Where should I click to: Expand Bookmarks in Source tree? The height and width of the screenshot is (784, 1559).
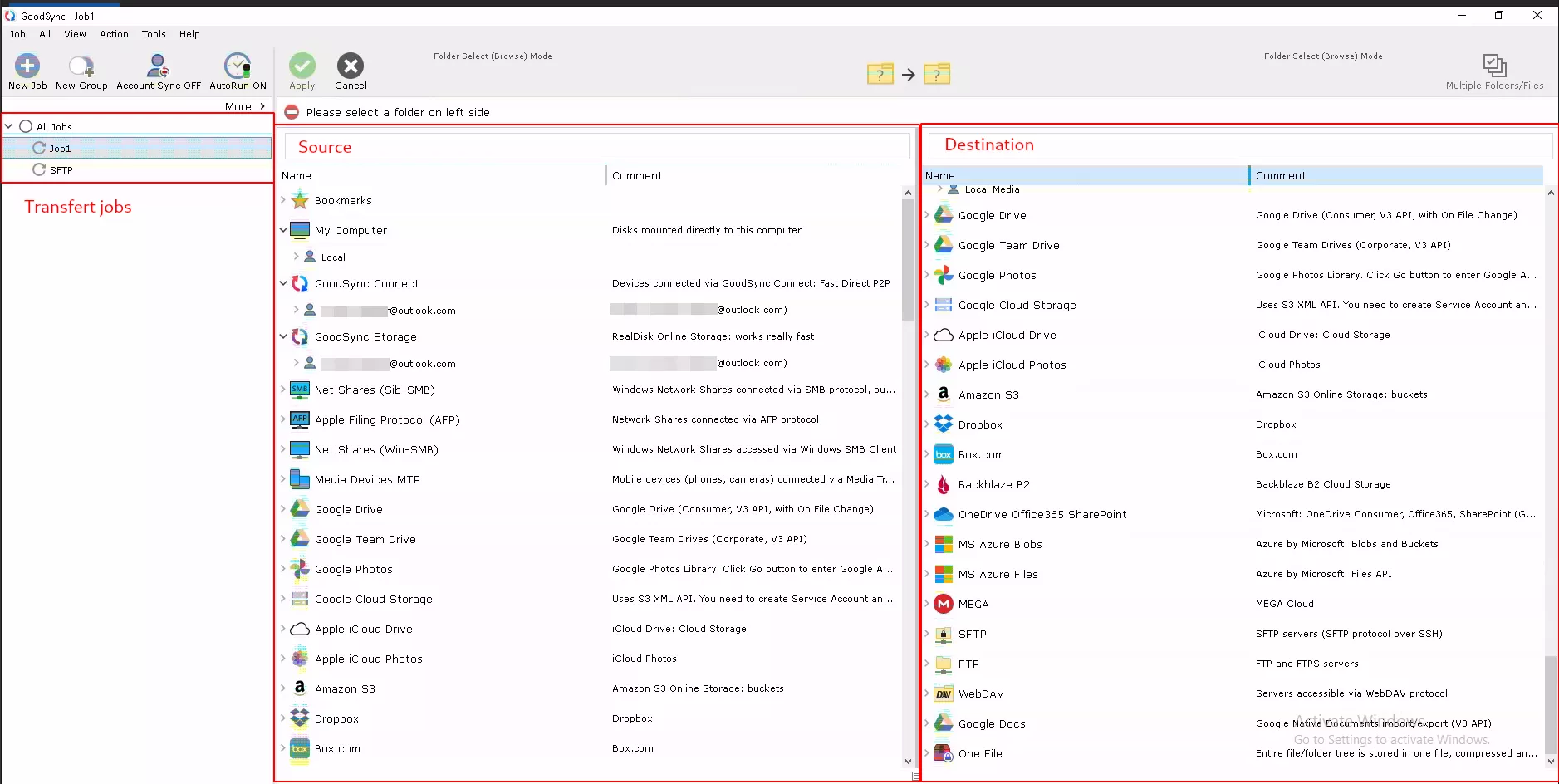(x=283, y=200)
